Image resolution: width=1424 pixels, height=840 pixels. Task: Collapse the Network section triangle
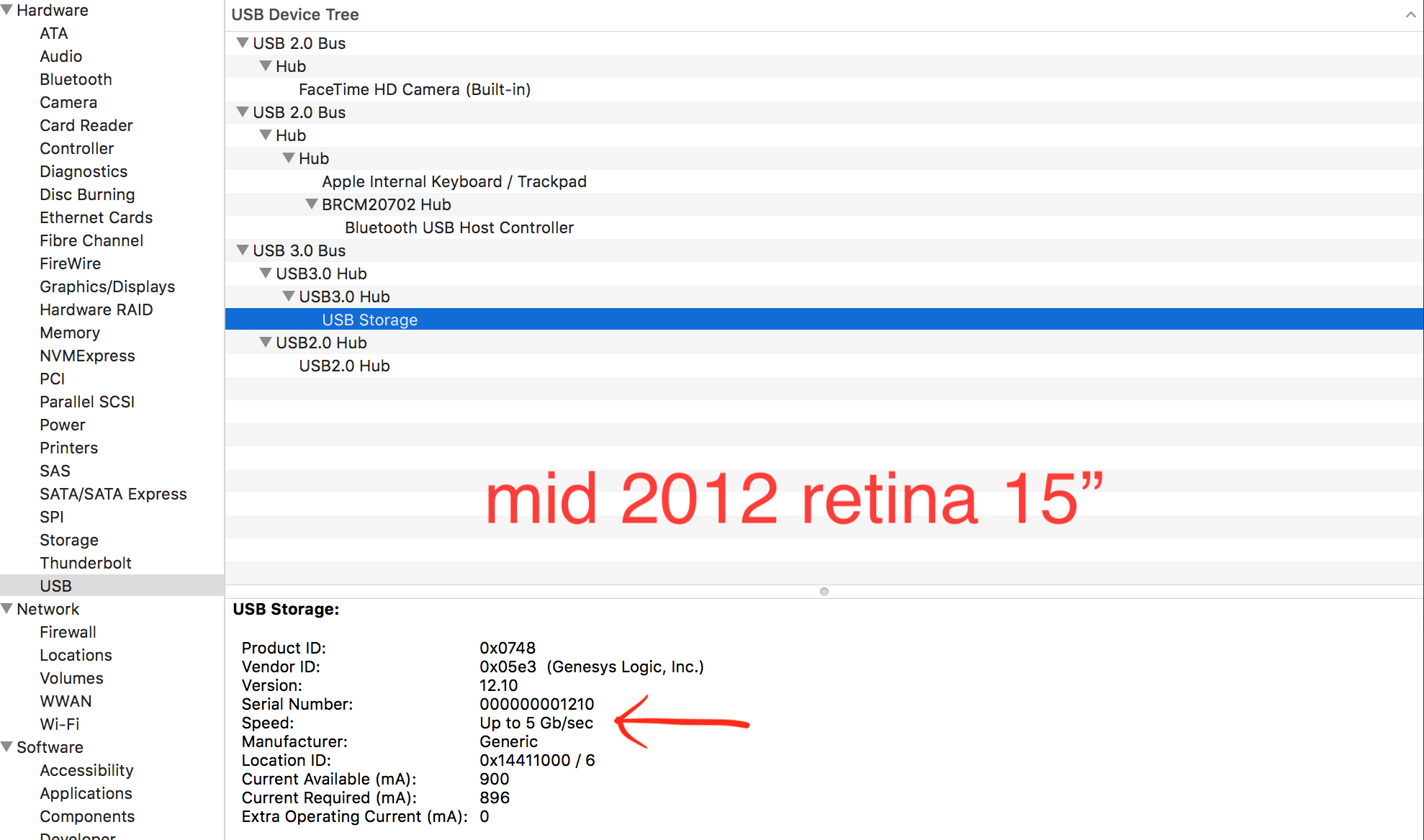(x=7, y=609)
